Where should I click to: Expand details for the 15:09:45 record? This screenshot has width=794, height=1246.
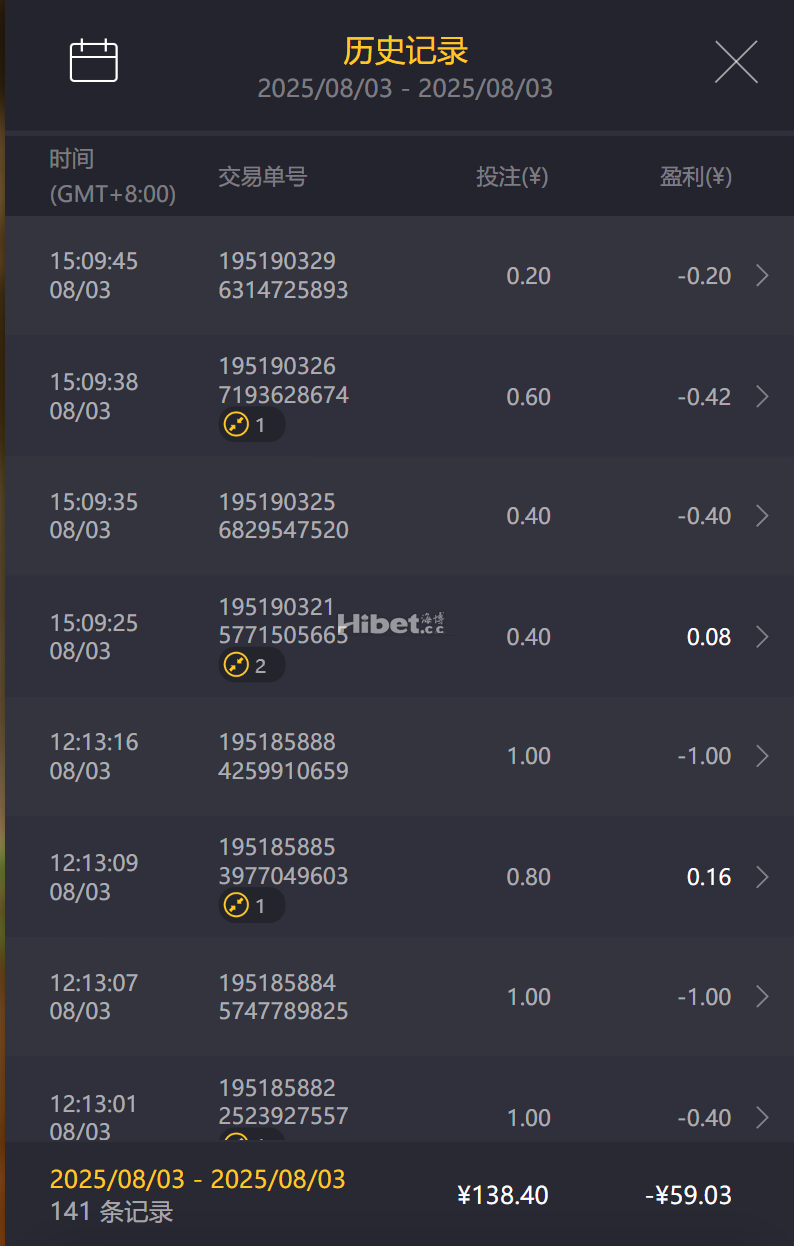[762, 276]
